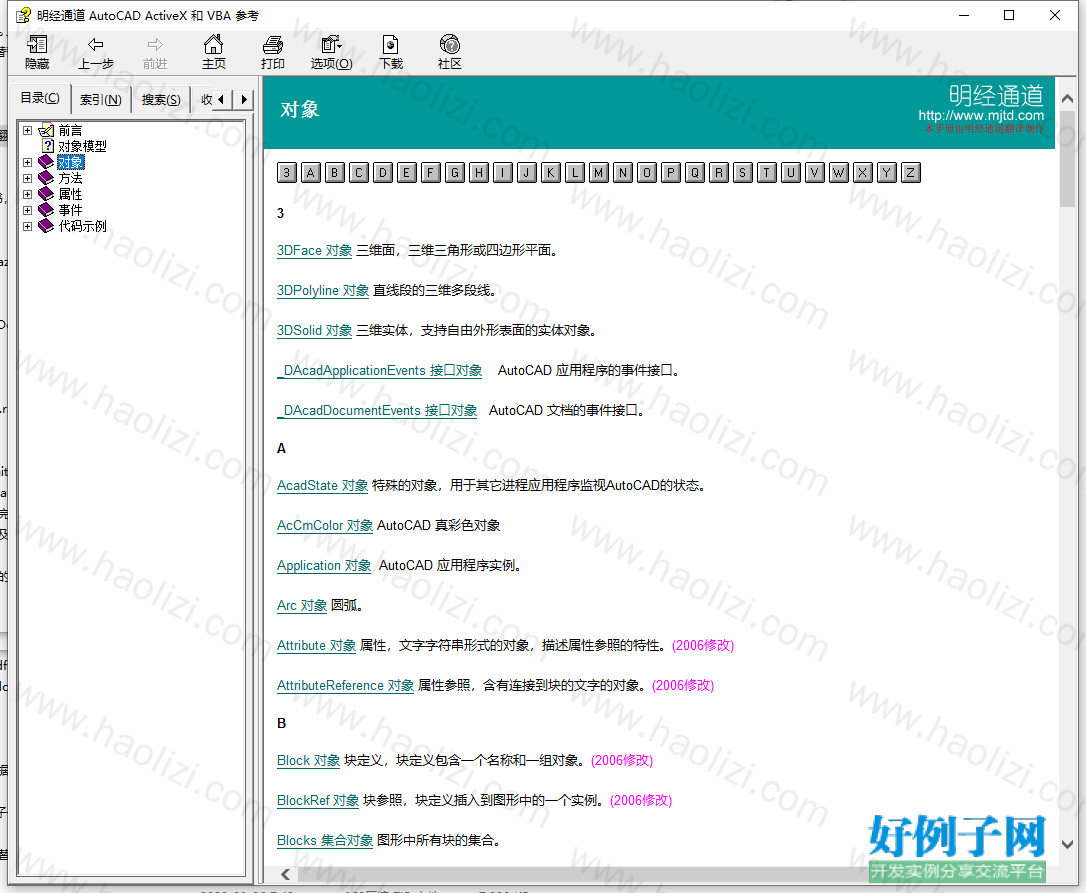This screenshot has width=1086, height=893.
Task: Switch to the 搜索(S) tab
Action: pos(161,100)
